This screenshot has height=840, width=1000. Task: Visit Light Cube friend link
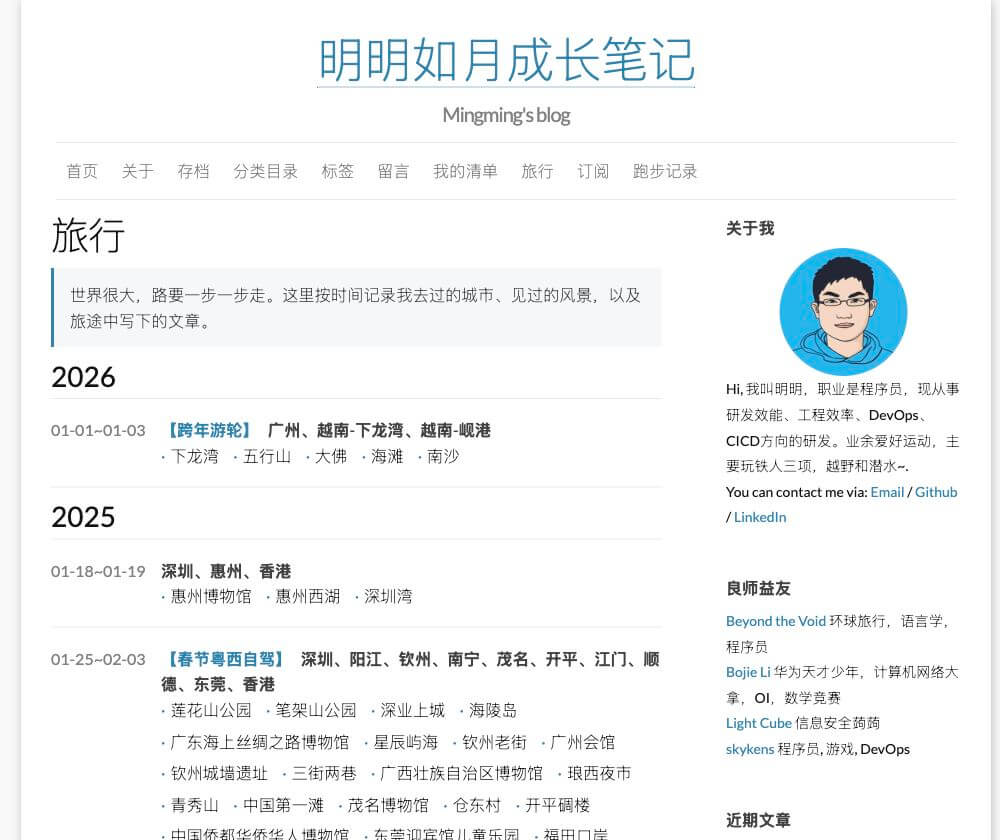tap(758, 723)
